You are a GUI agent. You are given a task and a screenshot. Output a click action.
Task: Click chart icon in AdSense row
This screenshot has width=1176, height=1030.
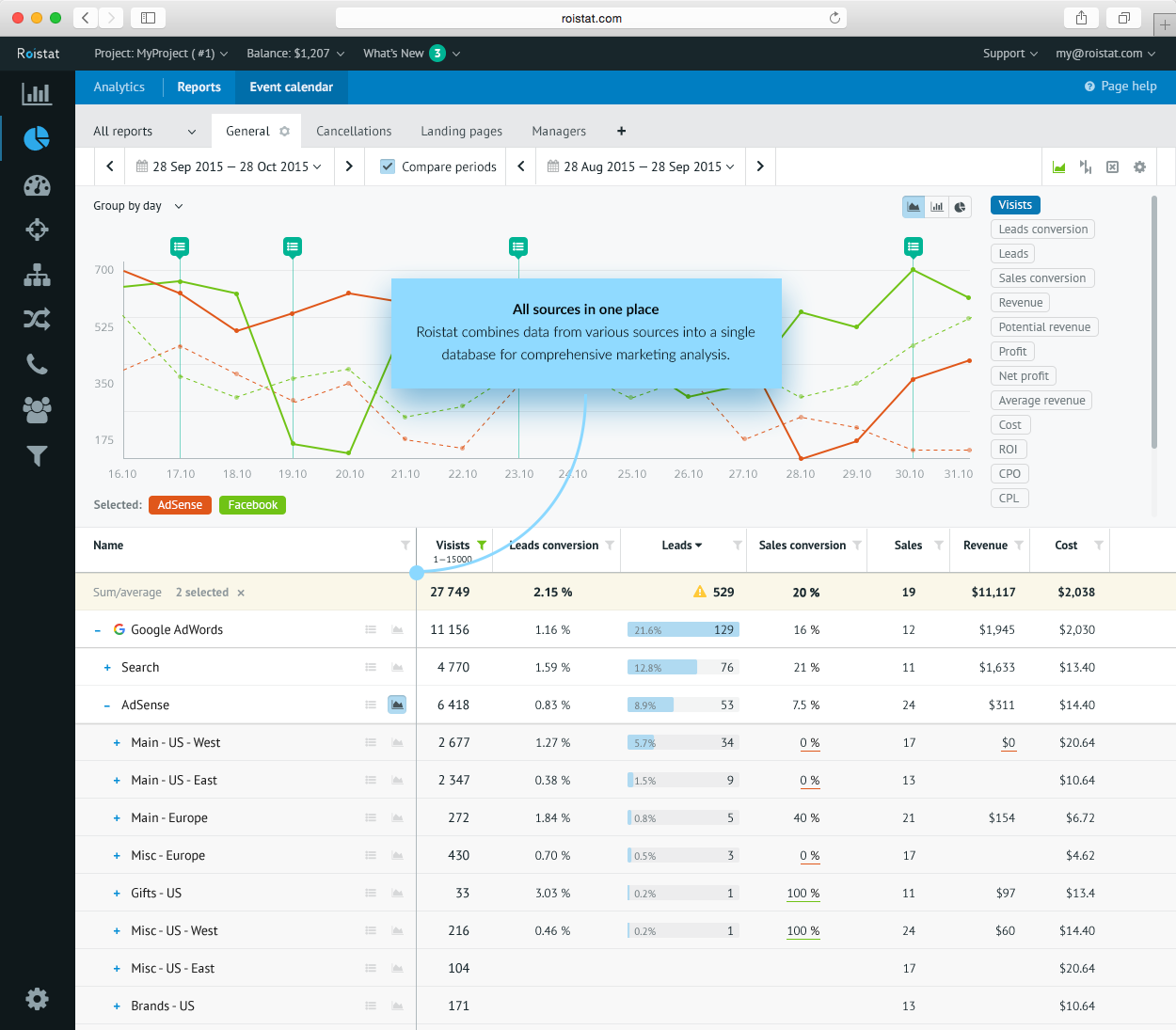click(397, 705)
